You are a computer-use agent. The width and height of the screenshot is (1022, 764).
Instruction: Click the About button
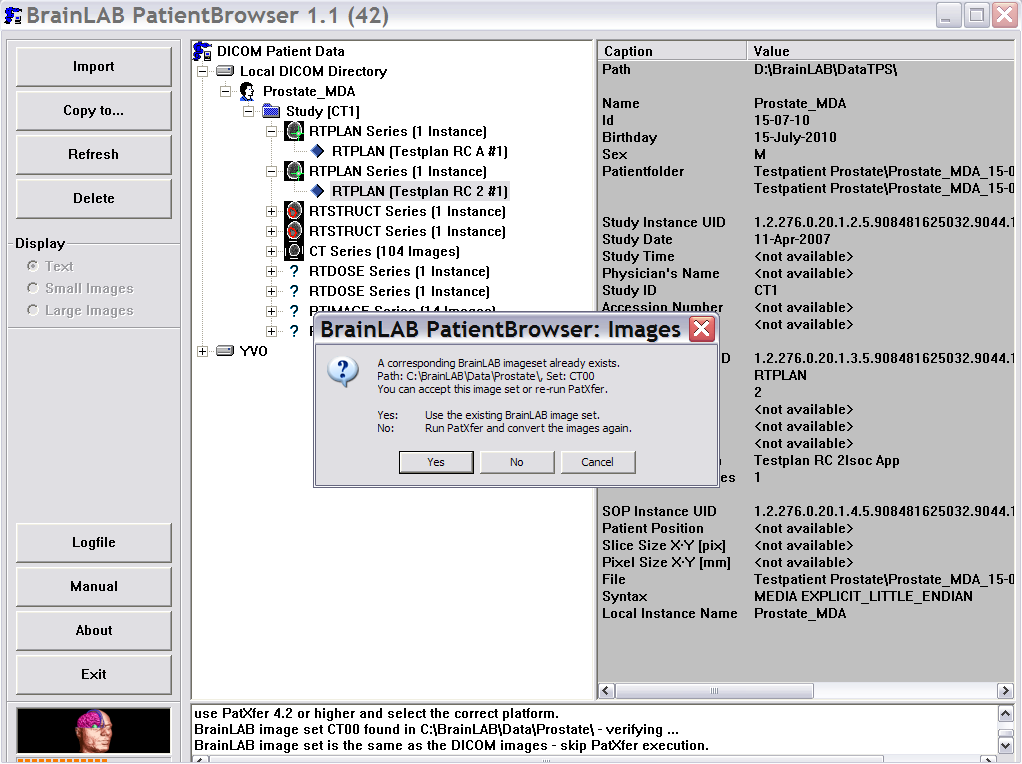pos(94,630)
